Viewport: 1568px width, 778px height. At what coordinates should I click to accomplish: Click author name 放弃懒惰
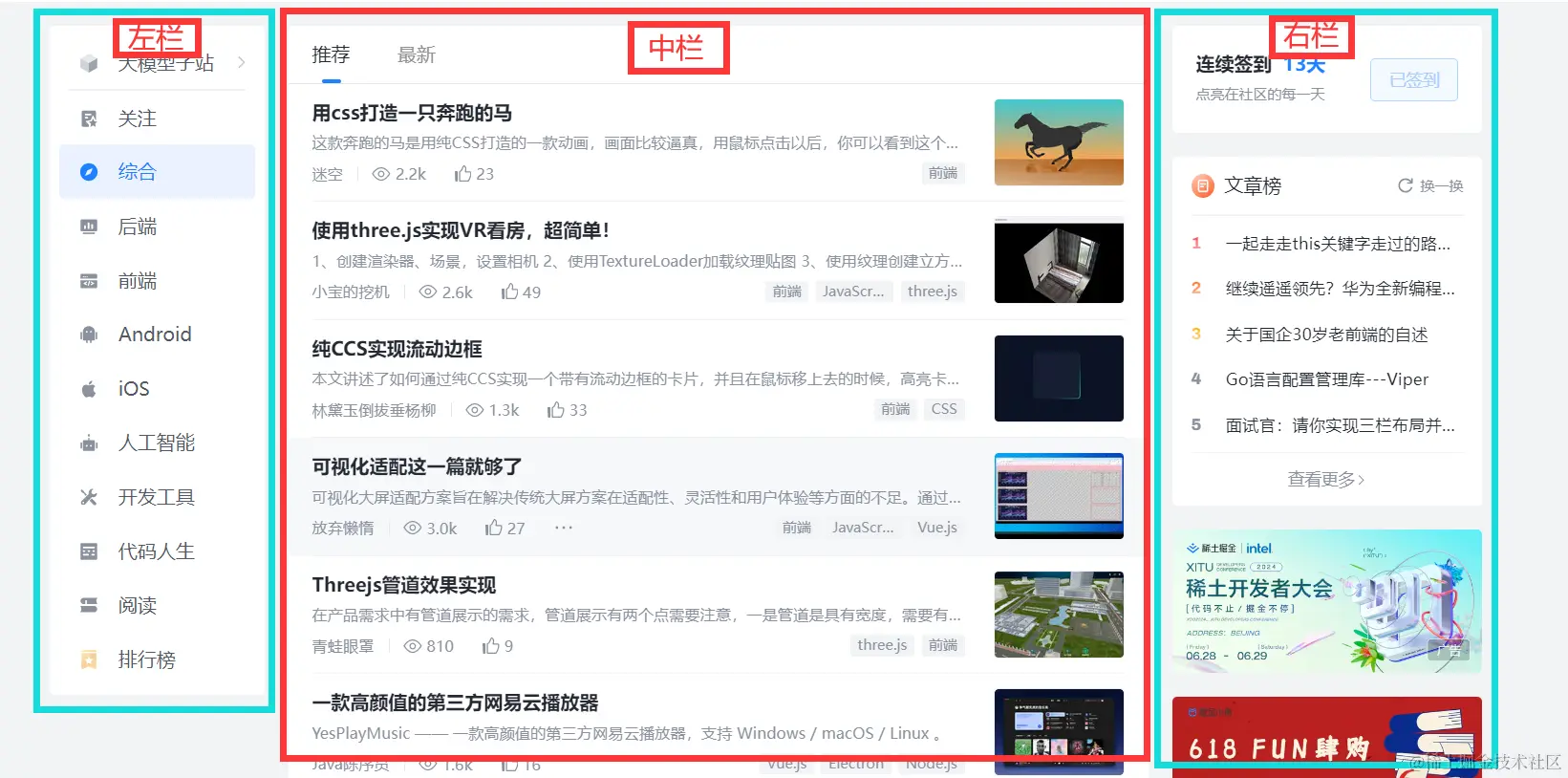343,528
